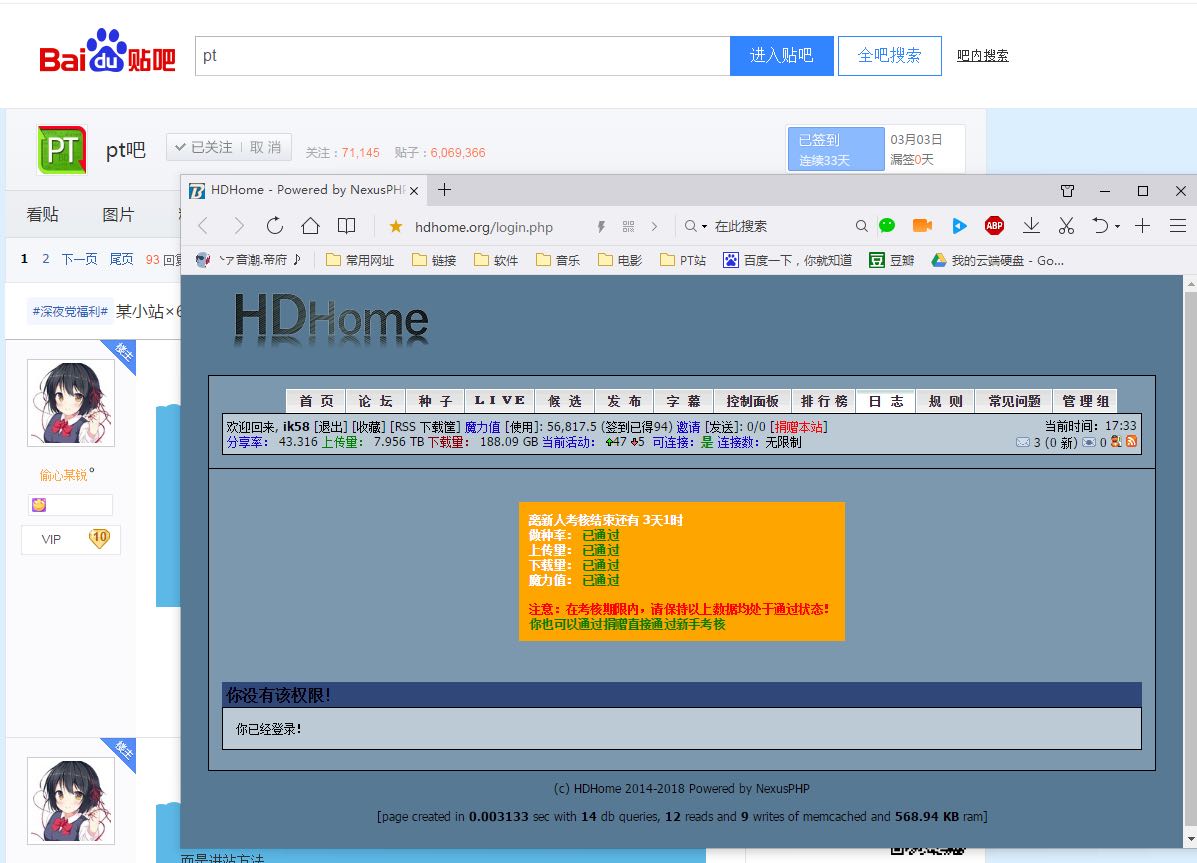Viewport: 1197px width, 863px height.
Task: Click the magnifier search button in toolbar
Action: 861,226
